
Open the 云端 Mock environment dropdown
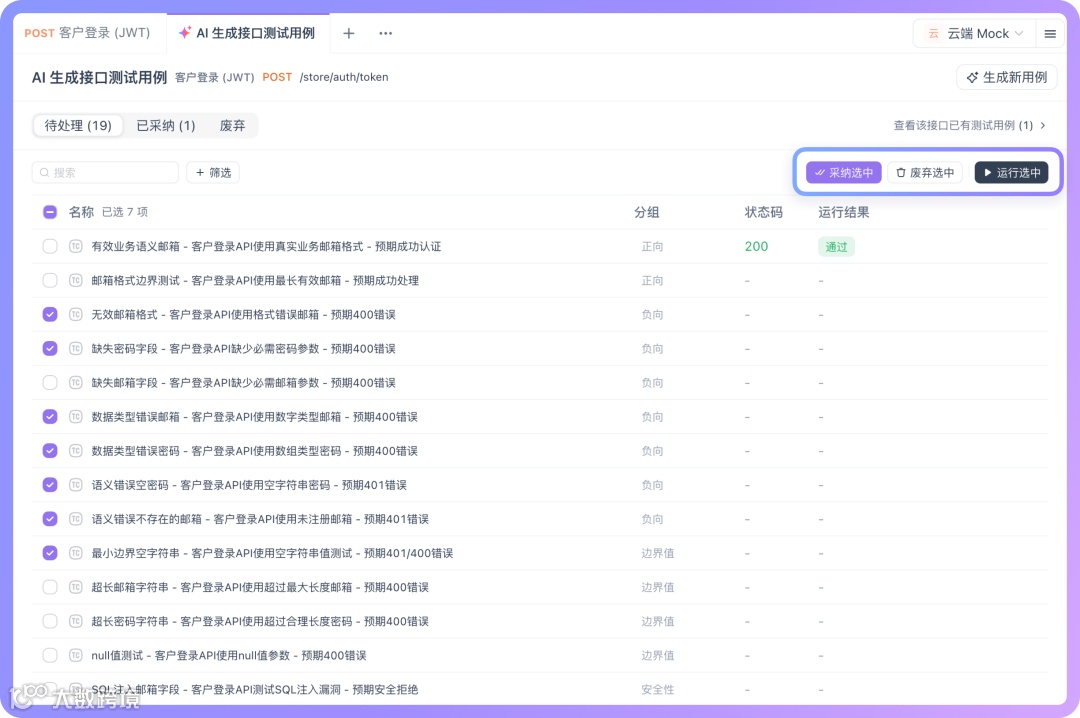click(x=975, y=34)
